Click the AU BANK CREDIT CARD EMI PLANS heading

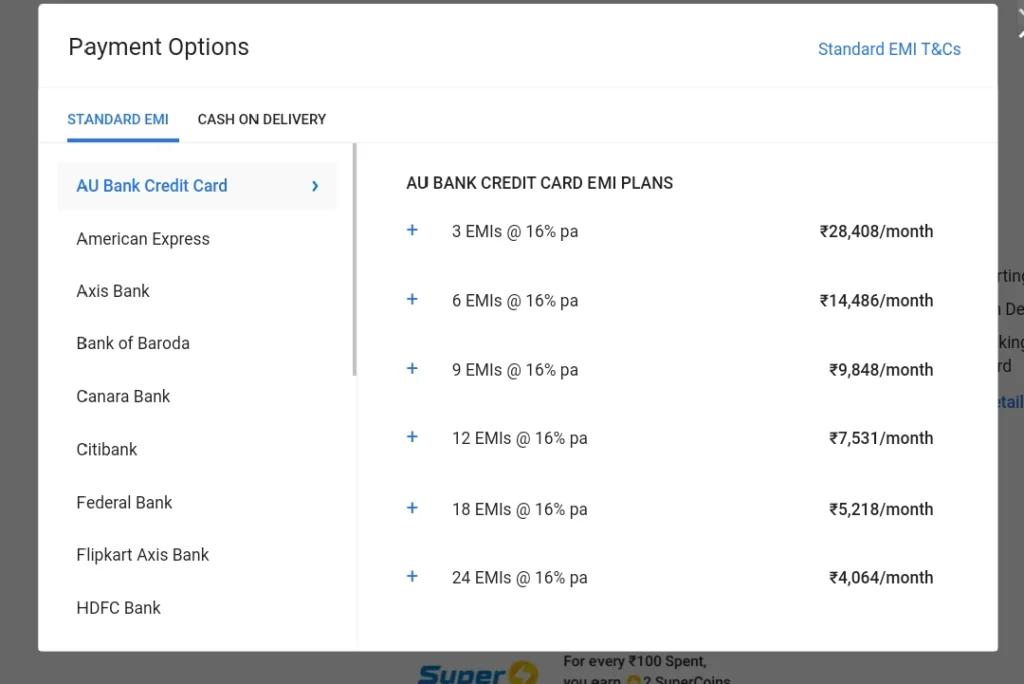539,183
